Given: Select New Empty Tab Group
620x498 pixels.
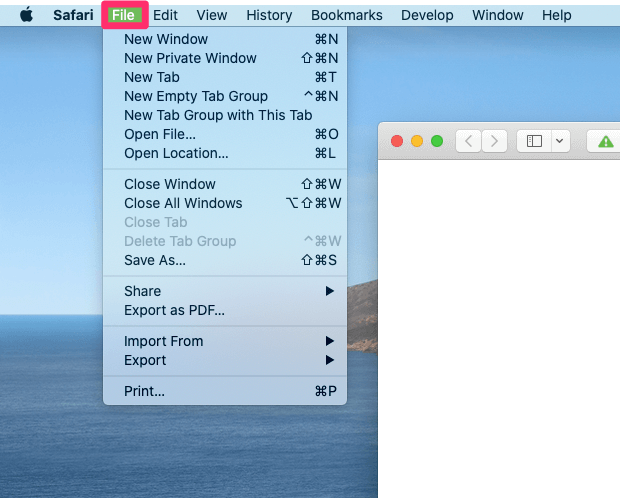Looking at the screenshot, I should [x=225, y=96].
